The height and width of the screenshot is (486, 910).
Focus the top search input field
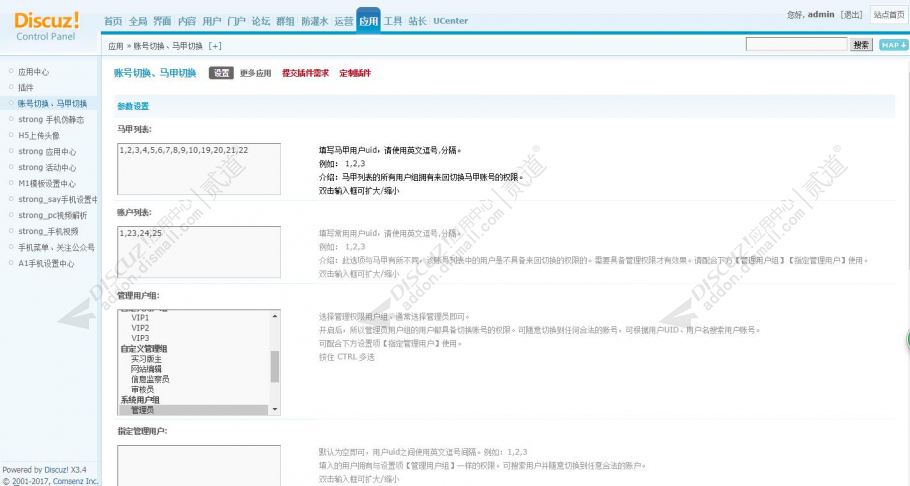796,45
